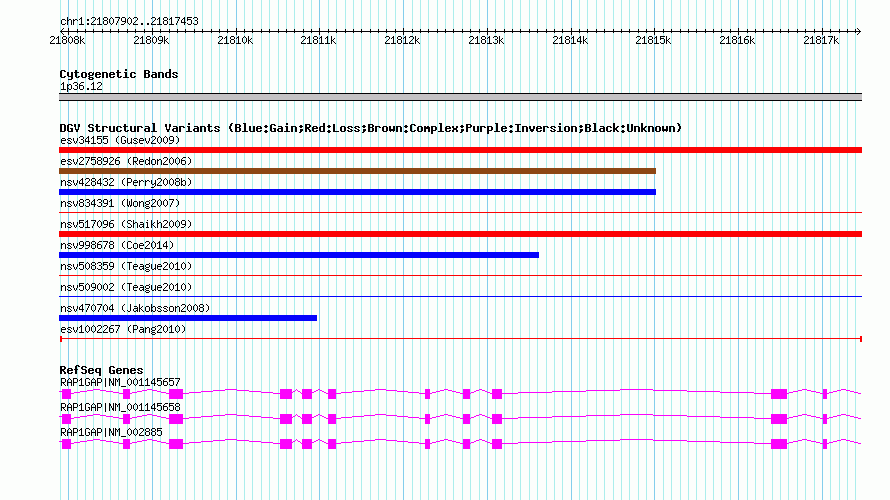
Task: Click the 21816k ruler label
Action: point(737,40)
